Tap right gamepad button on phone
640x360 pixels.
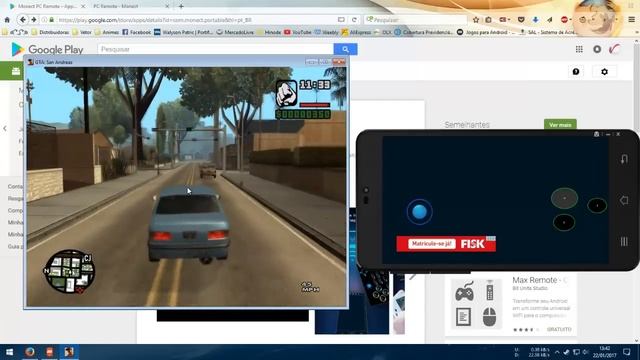click(x=597, y=205)
